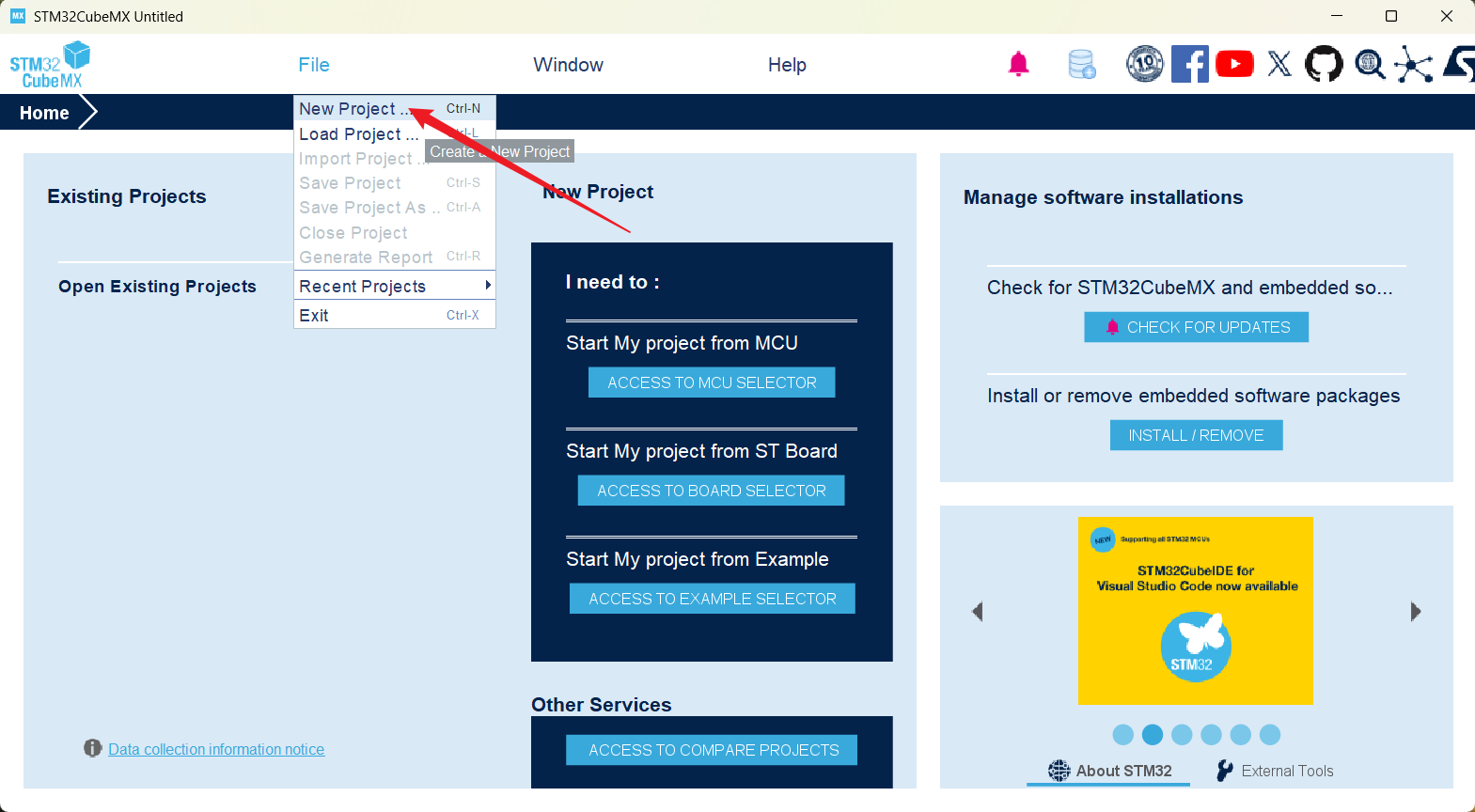Screen dimensions: 1475x812
Task: Select the sixth carousel dot
Action: [1270, 735]
